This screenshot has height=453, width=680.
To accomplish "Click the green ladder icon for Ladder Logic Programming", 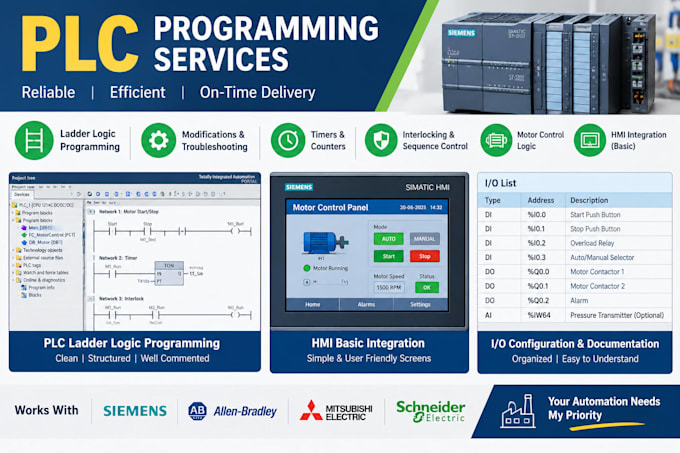I will [34, 140].
